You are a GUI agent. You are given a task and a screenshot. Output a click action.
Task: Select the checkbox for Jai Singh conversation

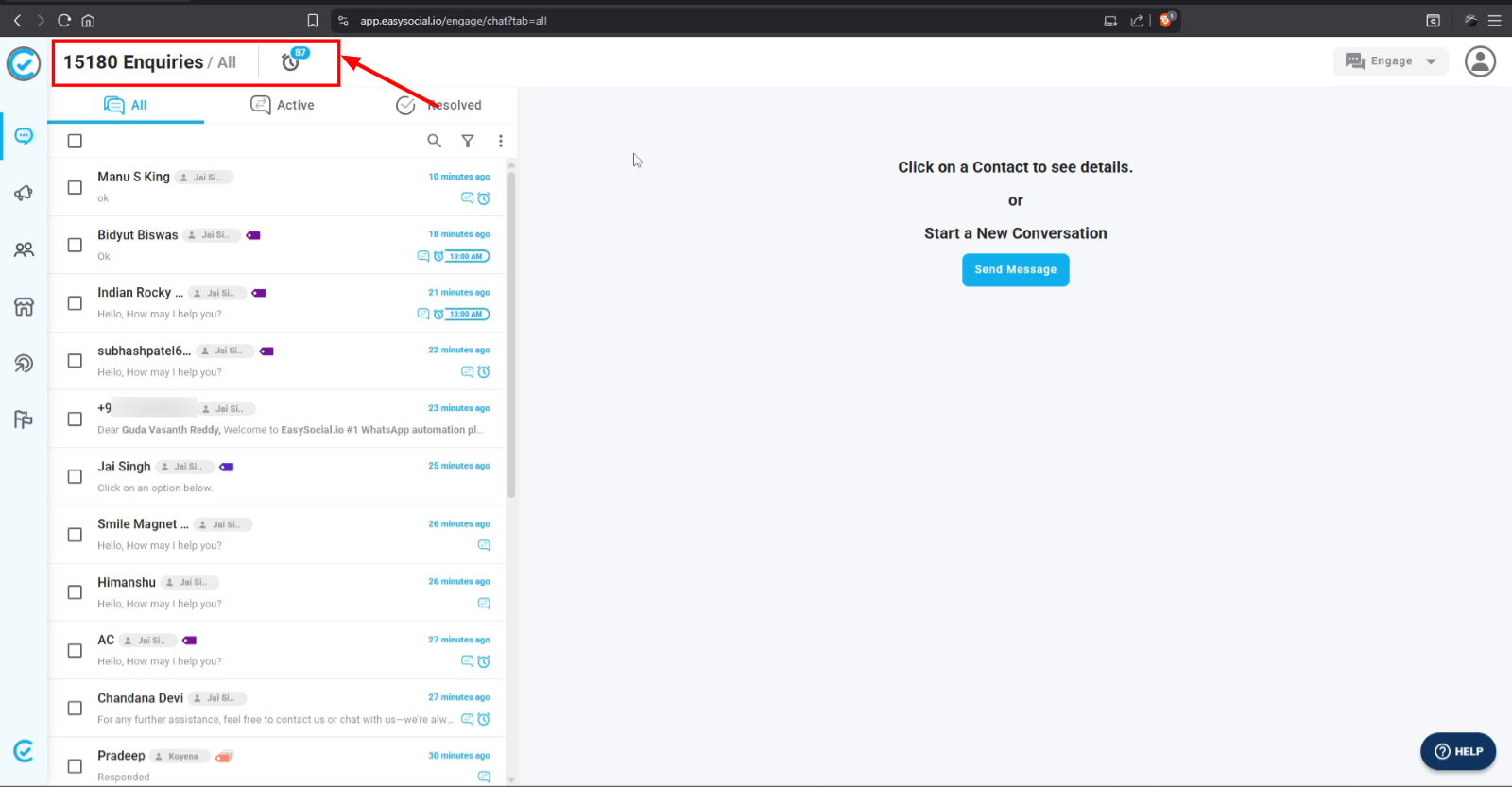75,477
